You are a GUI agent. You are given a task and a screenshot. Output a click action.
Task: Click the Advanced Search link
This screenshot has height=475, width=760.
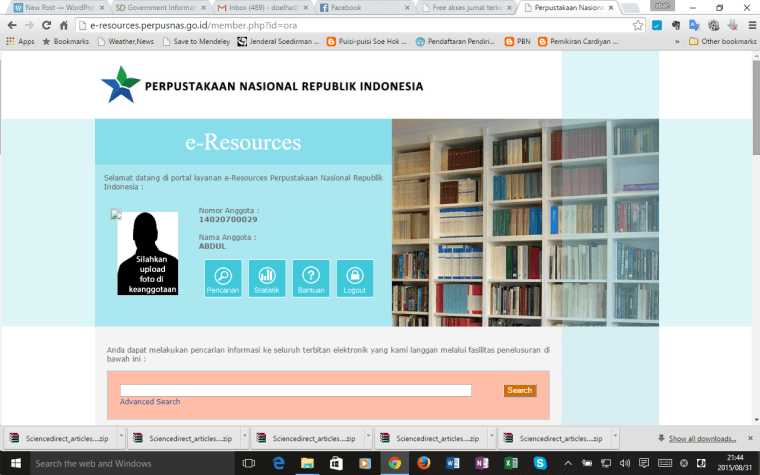click(150, 402)
